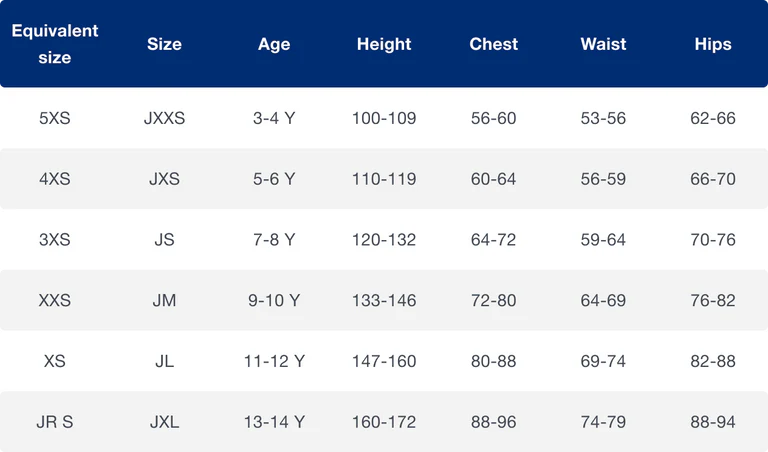The width and height of the screenshot is (768, 452).
Task: Click the Size column header
Action: click(x=165, y=44)
